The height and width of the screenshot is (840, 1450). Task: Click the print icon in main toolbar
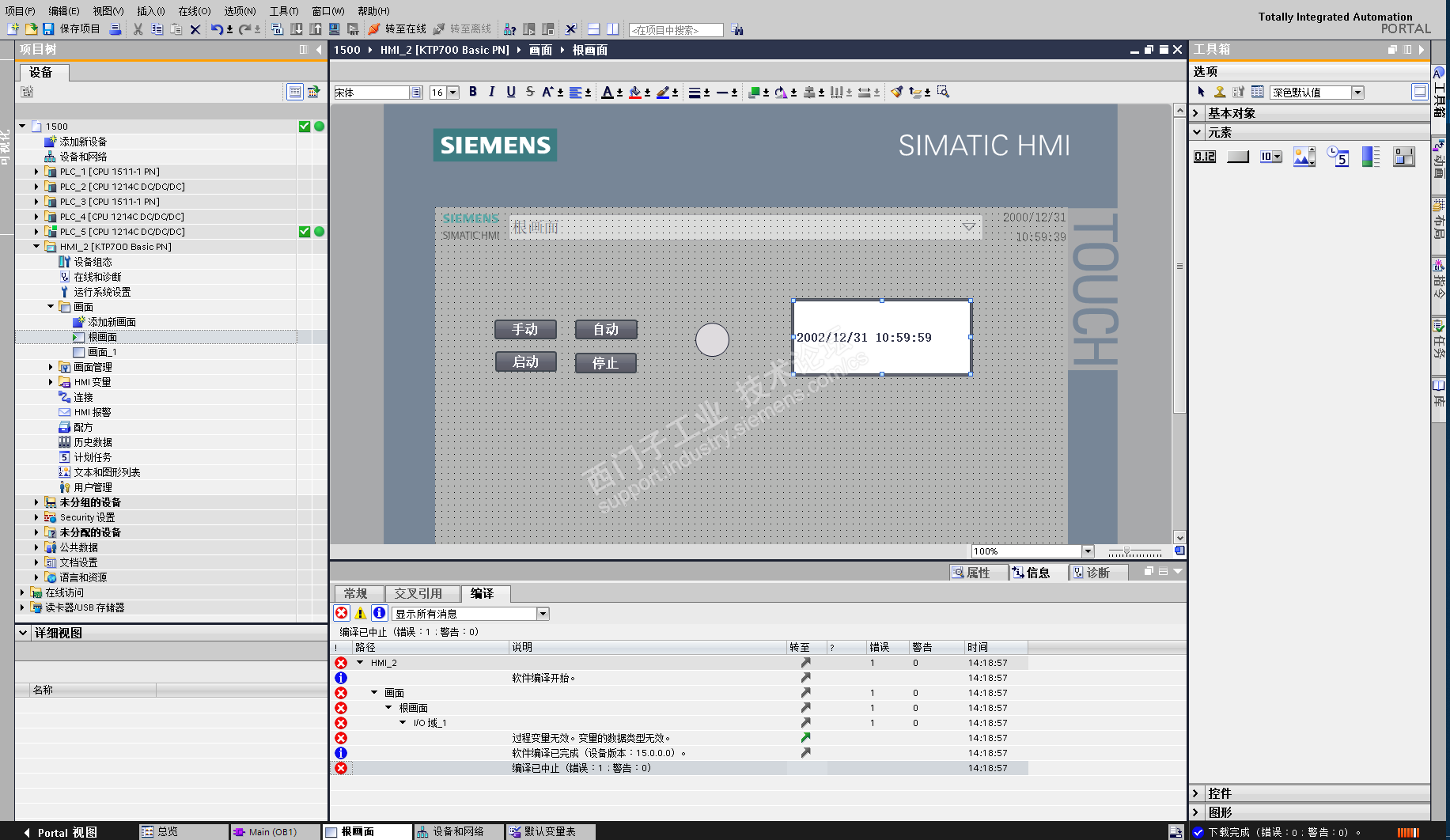(x=115, y=29)
